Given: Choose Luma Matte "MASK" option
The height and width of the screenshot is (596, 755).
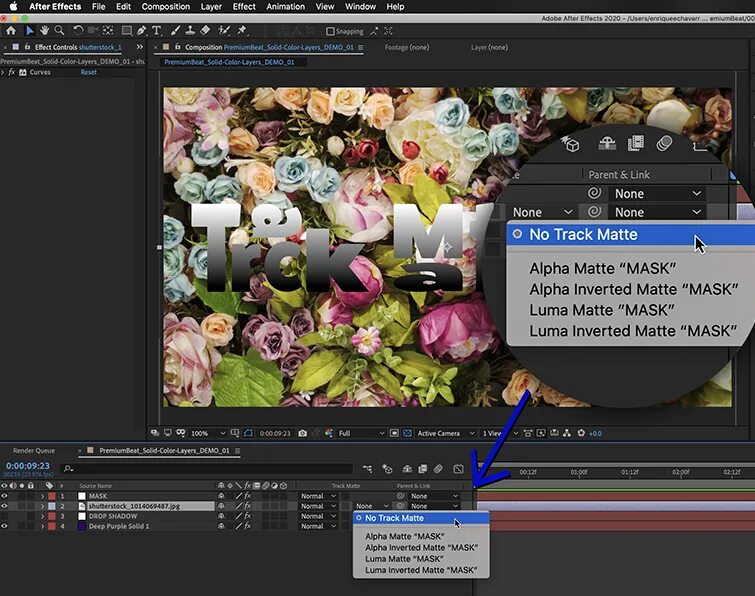Looking at the screenshot, I should pyautogui.click(x=404, y=559).
